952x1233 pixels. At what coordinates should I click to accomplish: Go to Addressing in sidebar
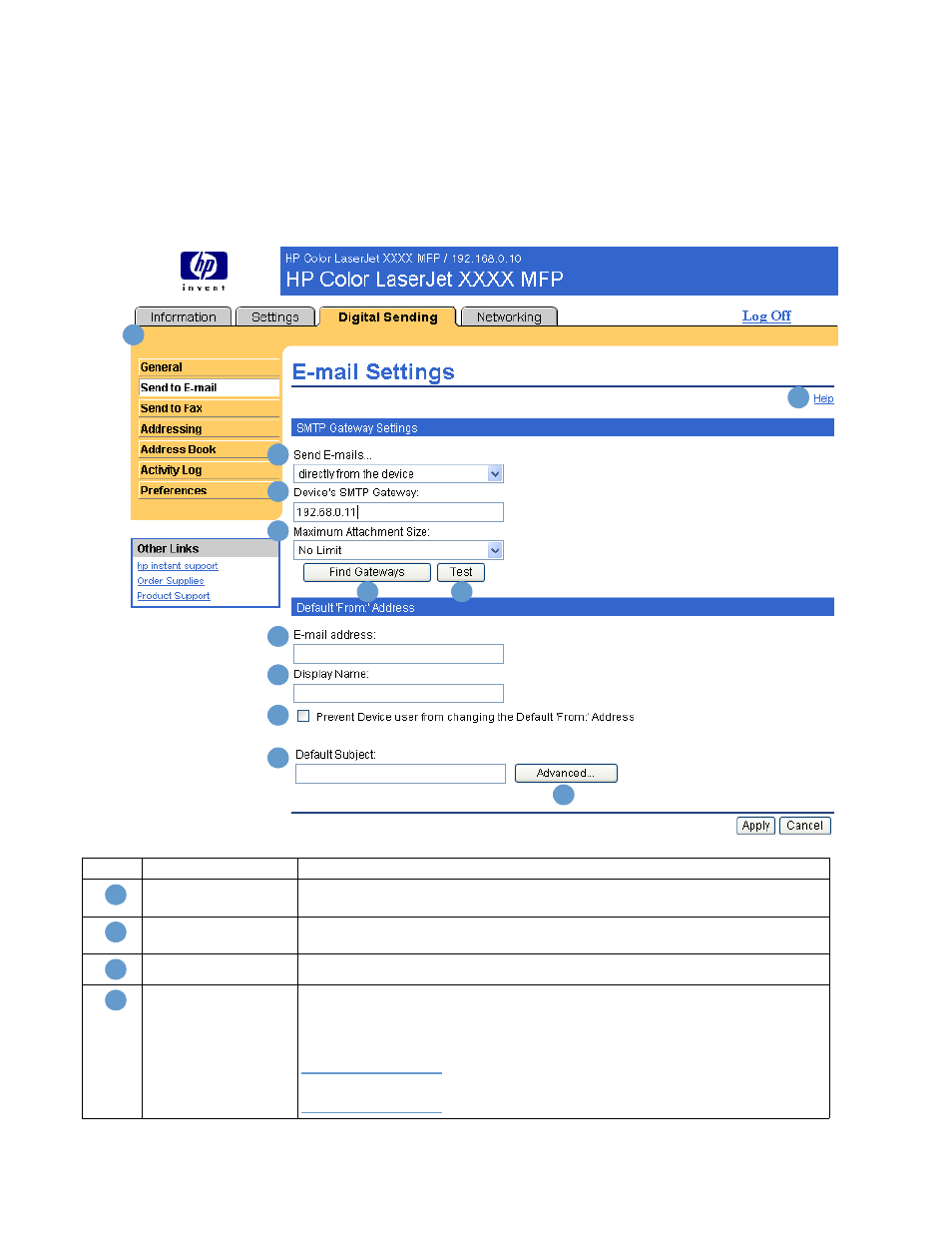tap(209, 429)
